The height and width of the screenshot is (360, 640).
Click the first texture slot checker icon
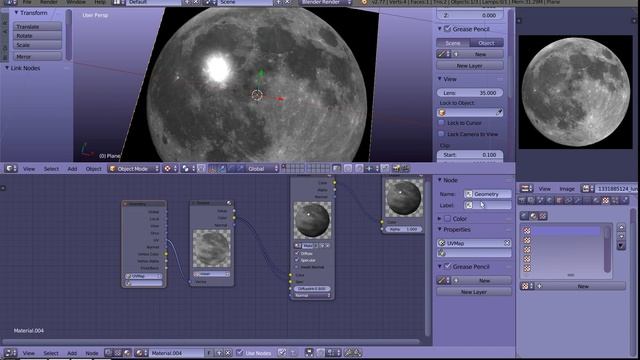(527, 231)
